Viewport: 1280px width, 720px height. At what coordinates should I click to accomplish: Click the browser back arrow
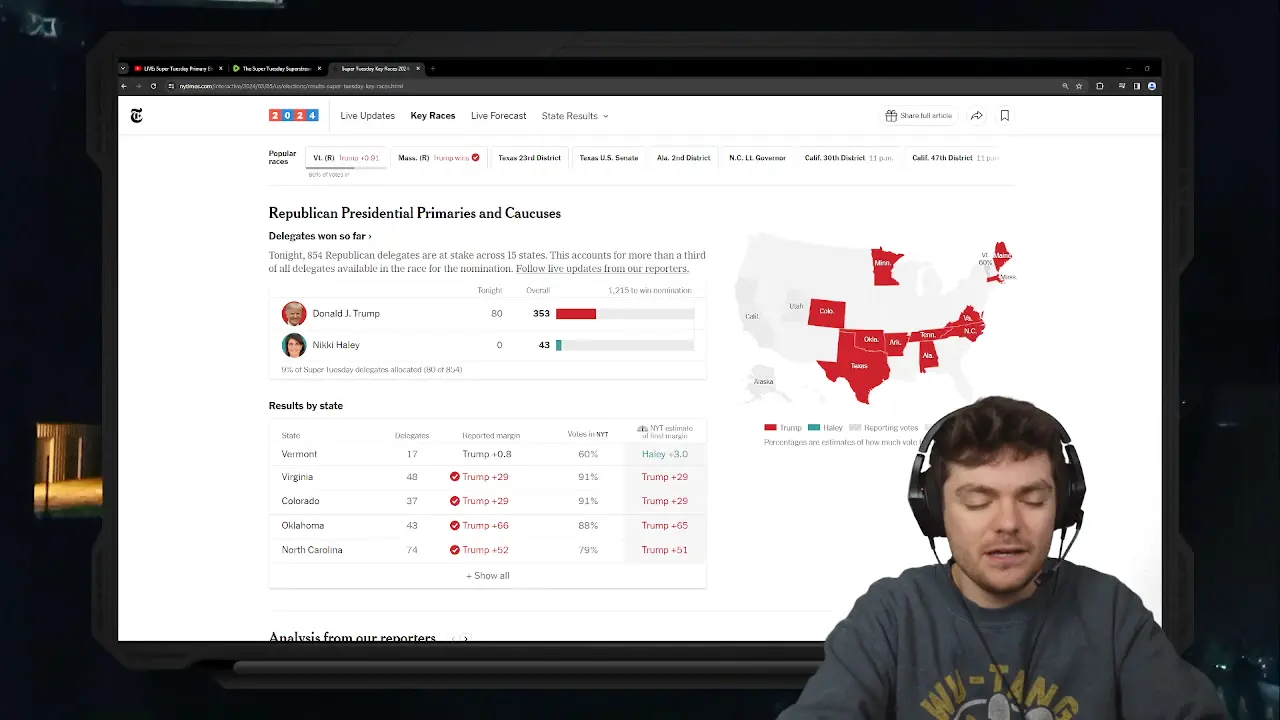pyautogui.click(x=124, y=86)
